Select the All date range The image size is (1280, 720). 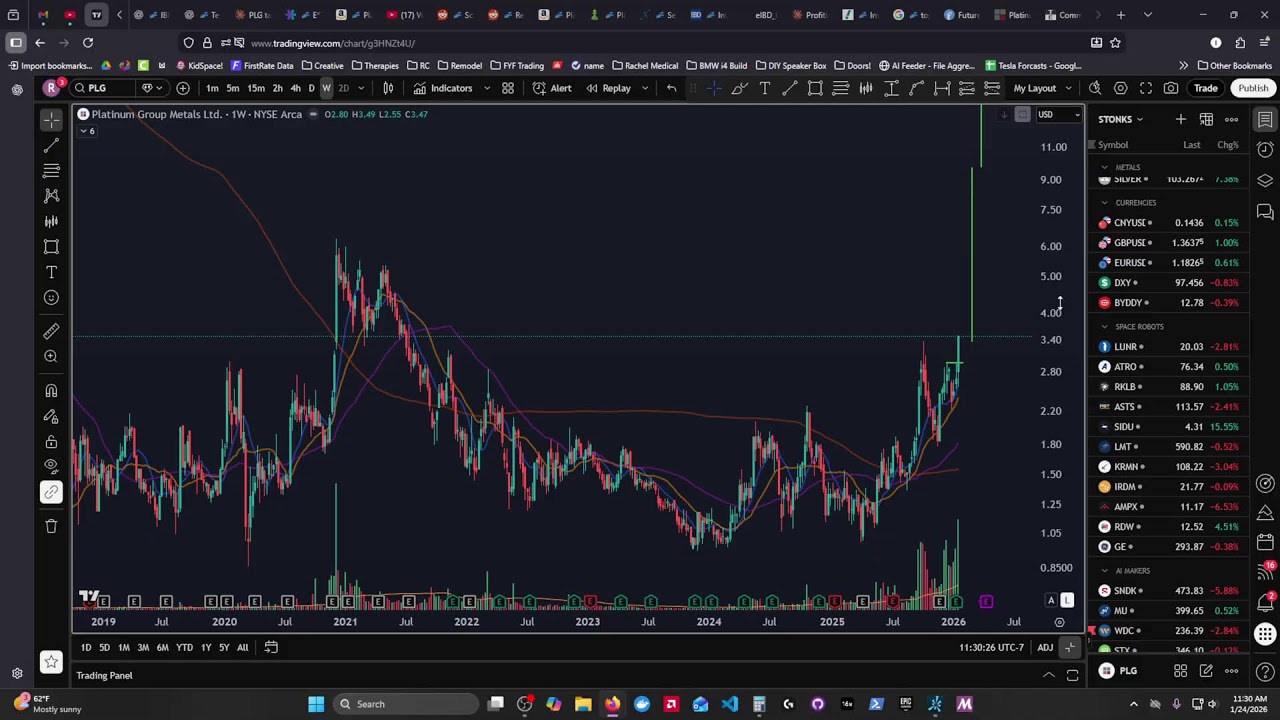click(x=242, y=648)
